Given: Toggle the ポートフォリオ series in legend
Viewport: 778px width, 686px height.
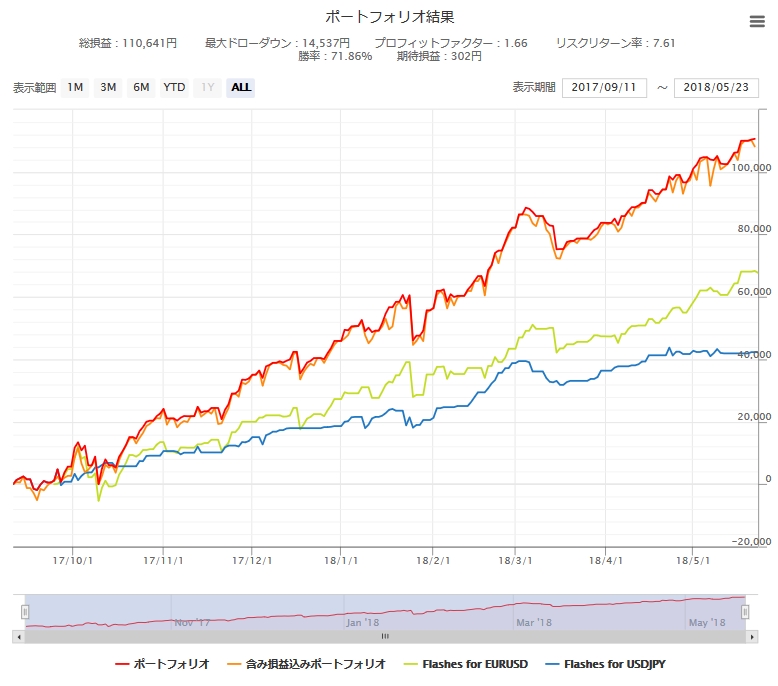Looking at the screenshot, I should click(162, 664).
